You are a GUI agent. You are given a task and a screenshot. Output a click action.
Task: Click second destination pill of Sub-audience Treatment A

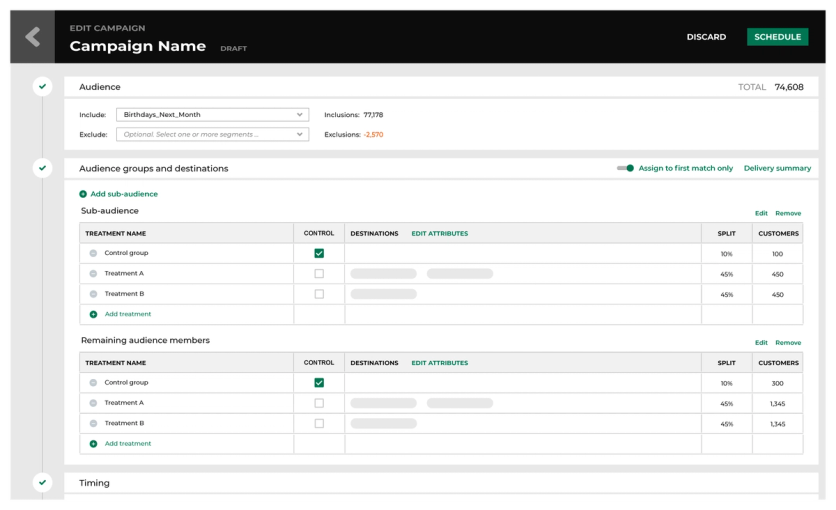[460, 274]
